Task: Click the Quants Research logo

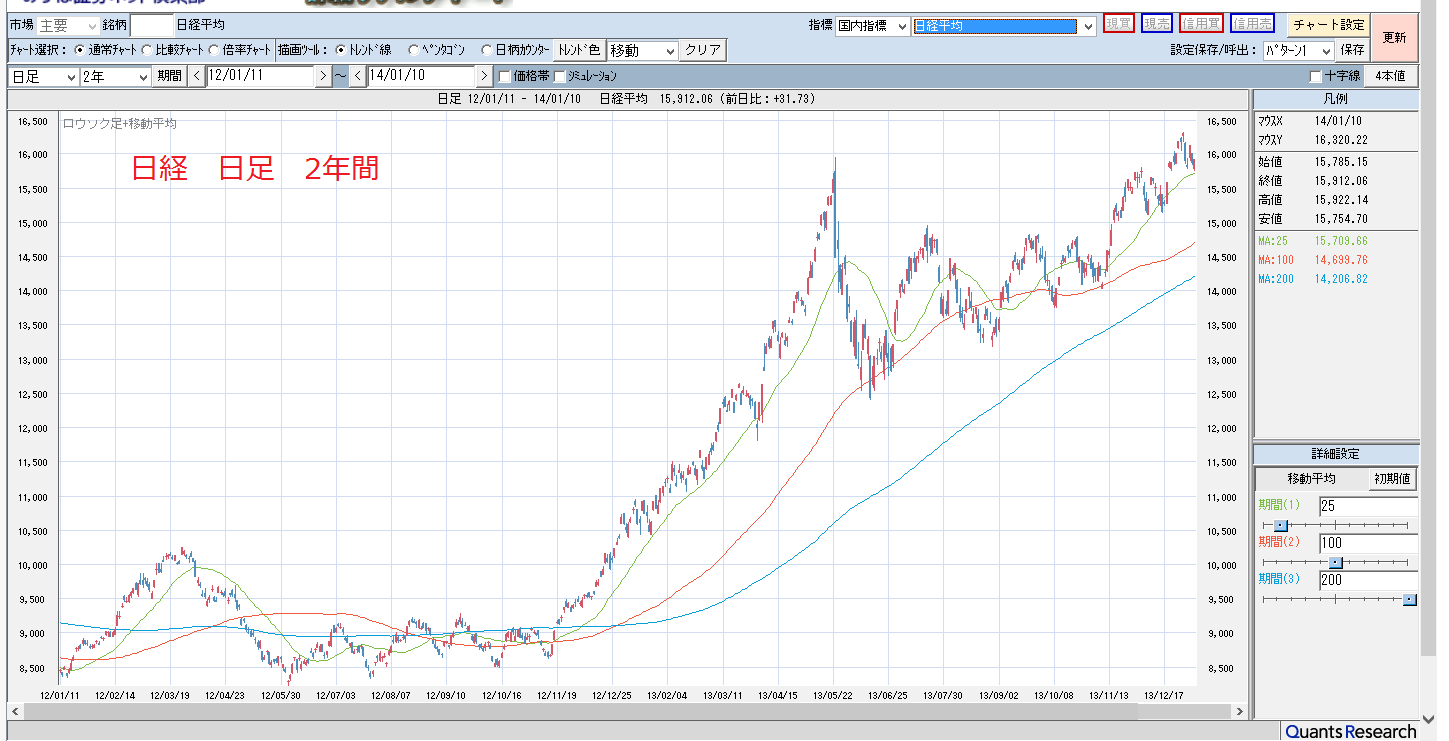Action: pos(1350,732)
